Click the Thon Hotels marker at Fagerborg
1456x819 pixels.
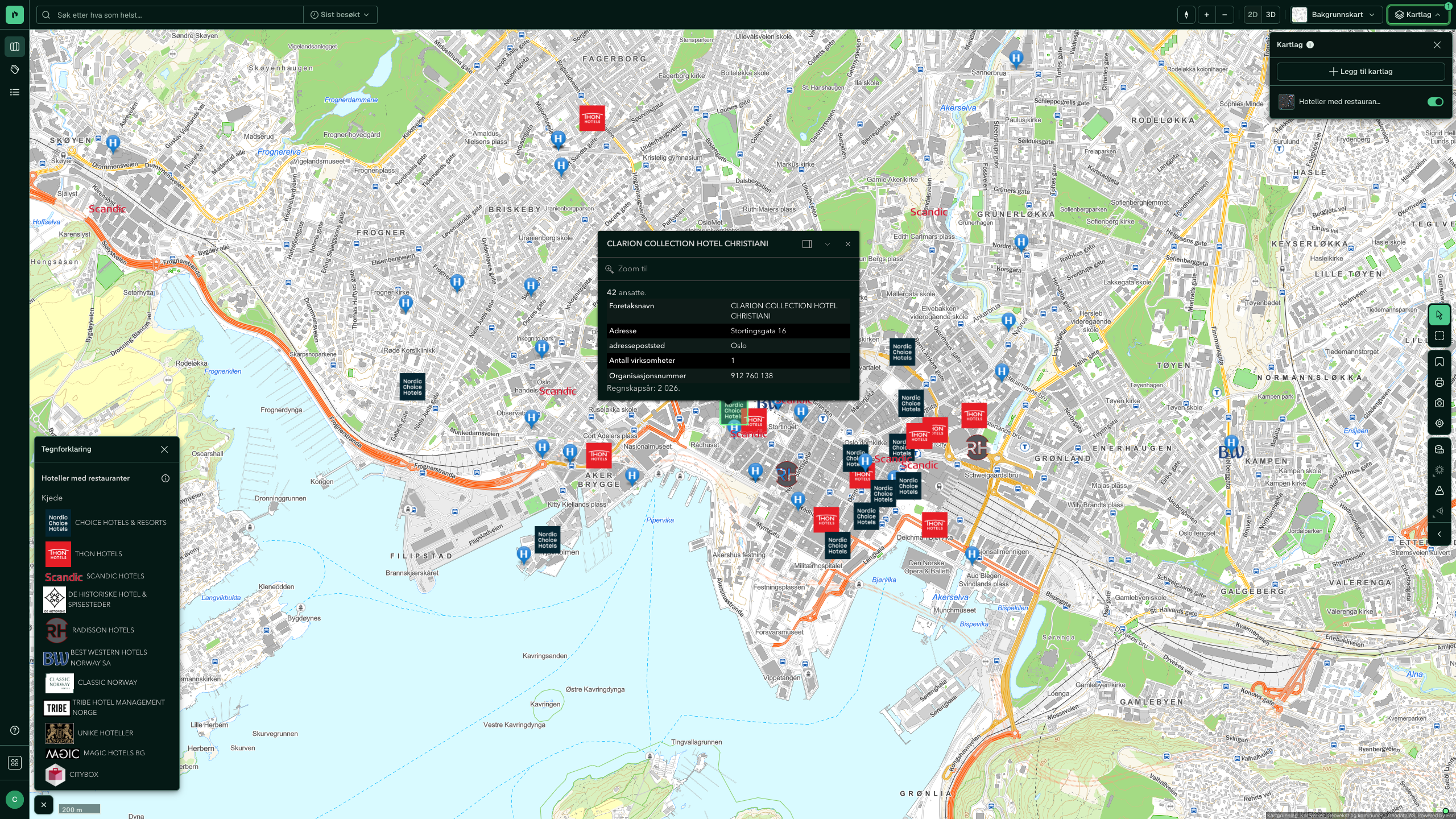point(591,118)
